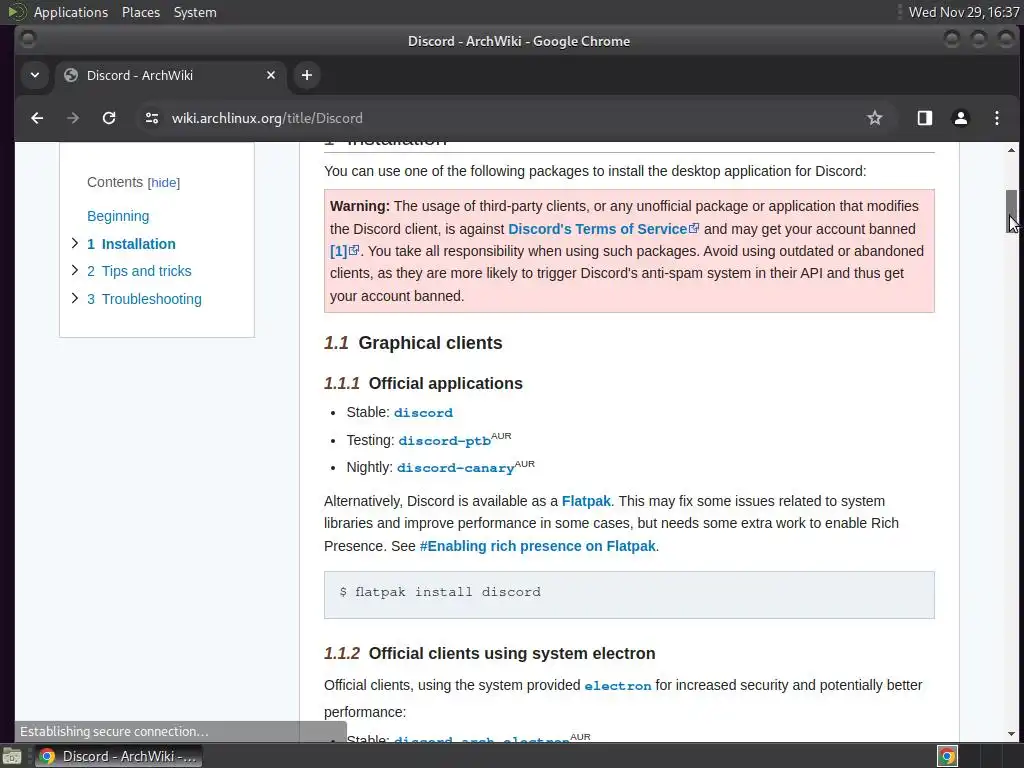Click the external link icon after [1]

coord(354,250)
